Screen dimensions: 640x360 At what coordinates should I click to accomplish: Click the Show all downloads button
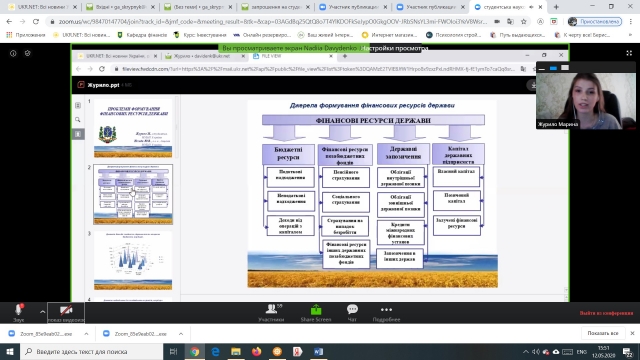click(603, 333)
